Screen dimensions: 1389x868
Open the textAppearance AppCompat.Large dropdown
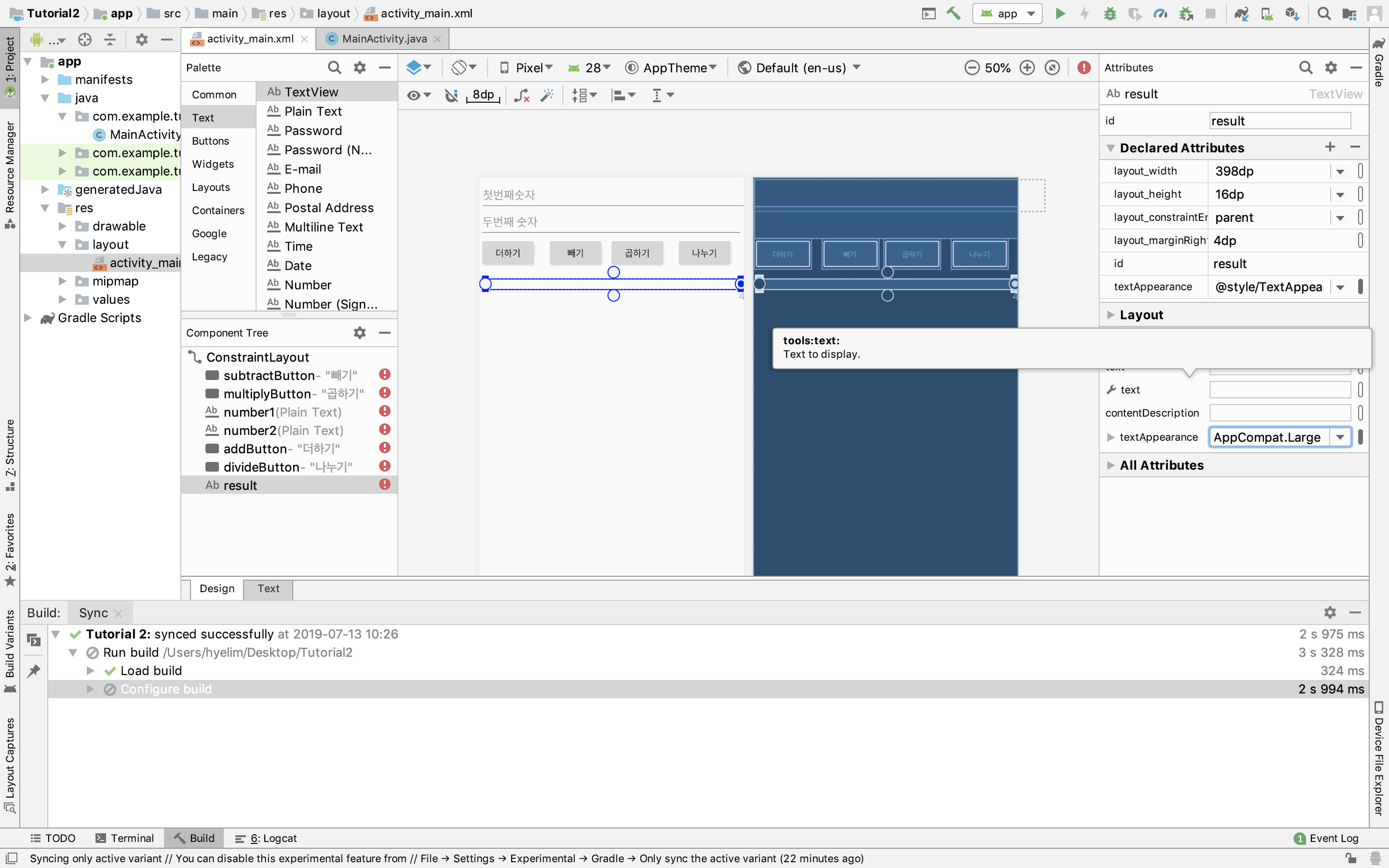[x=1340, y=437]
